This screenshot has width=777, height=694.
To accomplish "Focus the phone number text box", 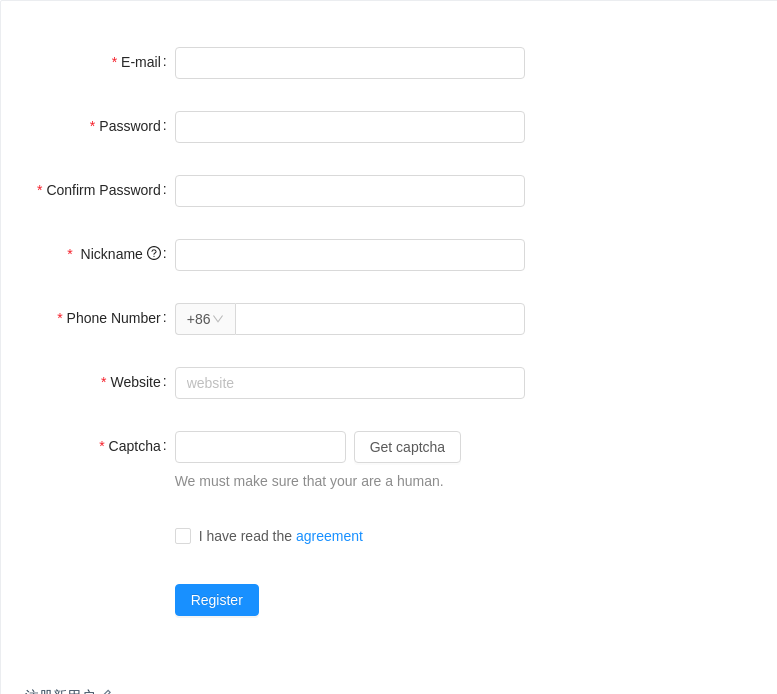I will coord(380,319).
